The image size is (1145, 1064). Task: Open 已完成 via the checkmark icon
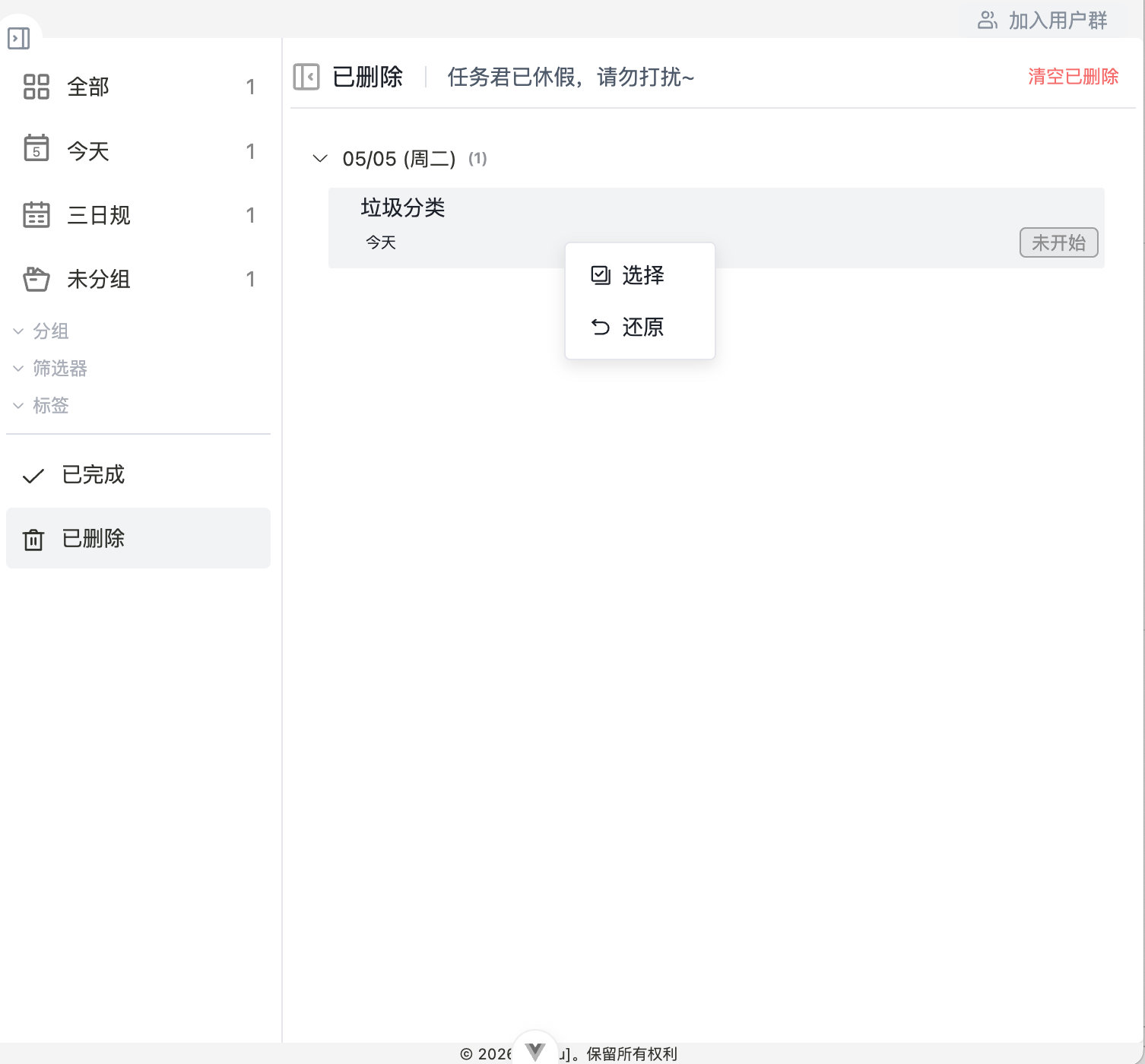pyautogui.click(x=33, y=476)
